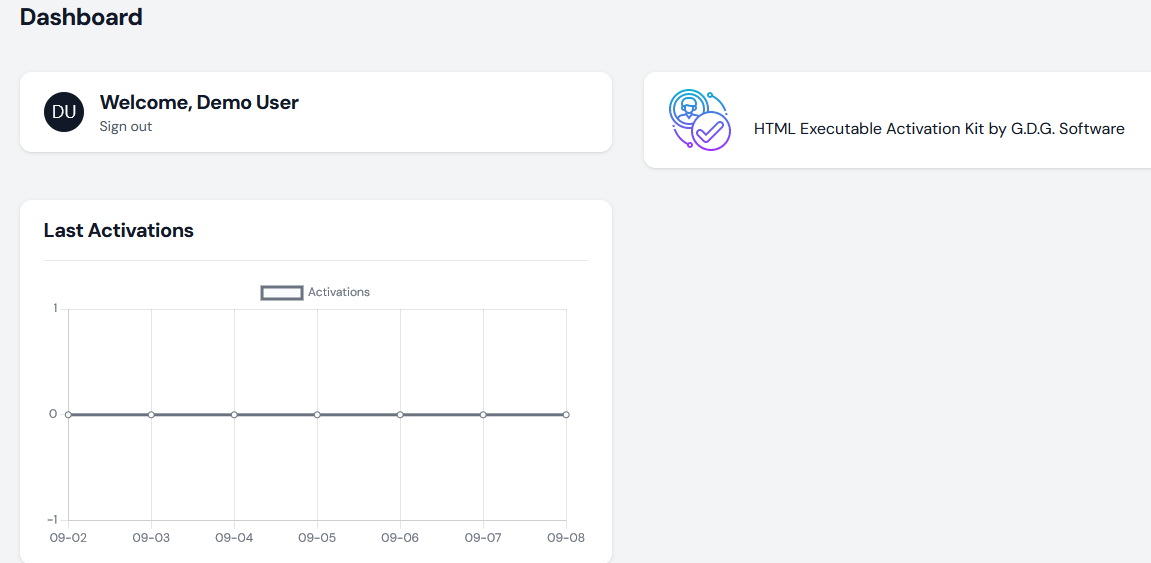The height and width of the screenshot is (563, 1151).
Task: Click the Welcome, Demo User text
Action: click(199, 102)
